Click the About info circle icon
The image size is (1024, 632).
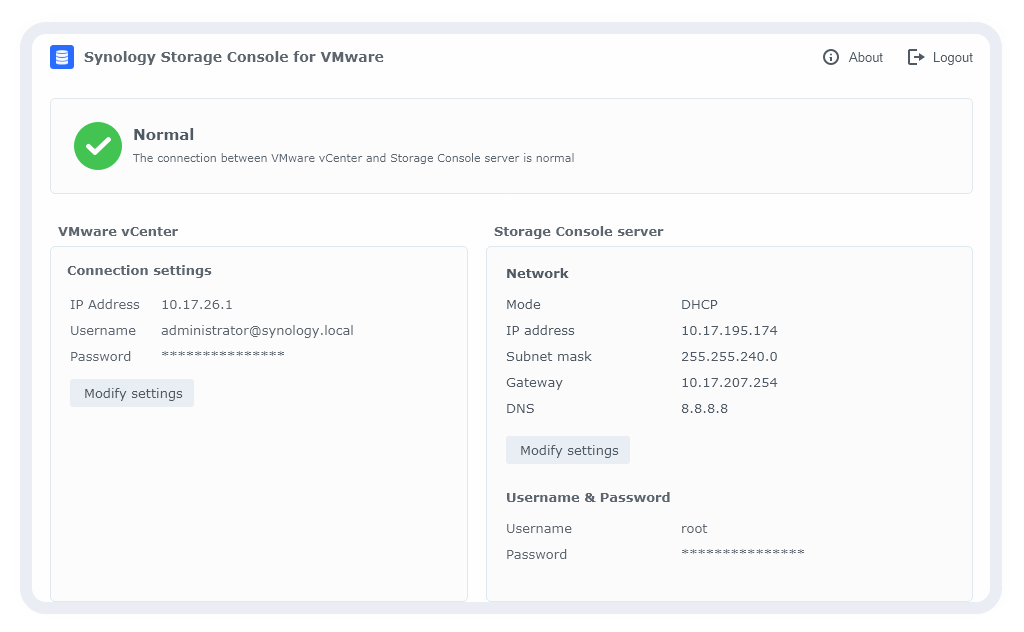click(x=831, y=57)
